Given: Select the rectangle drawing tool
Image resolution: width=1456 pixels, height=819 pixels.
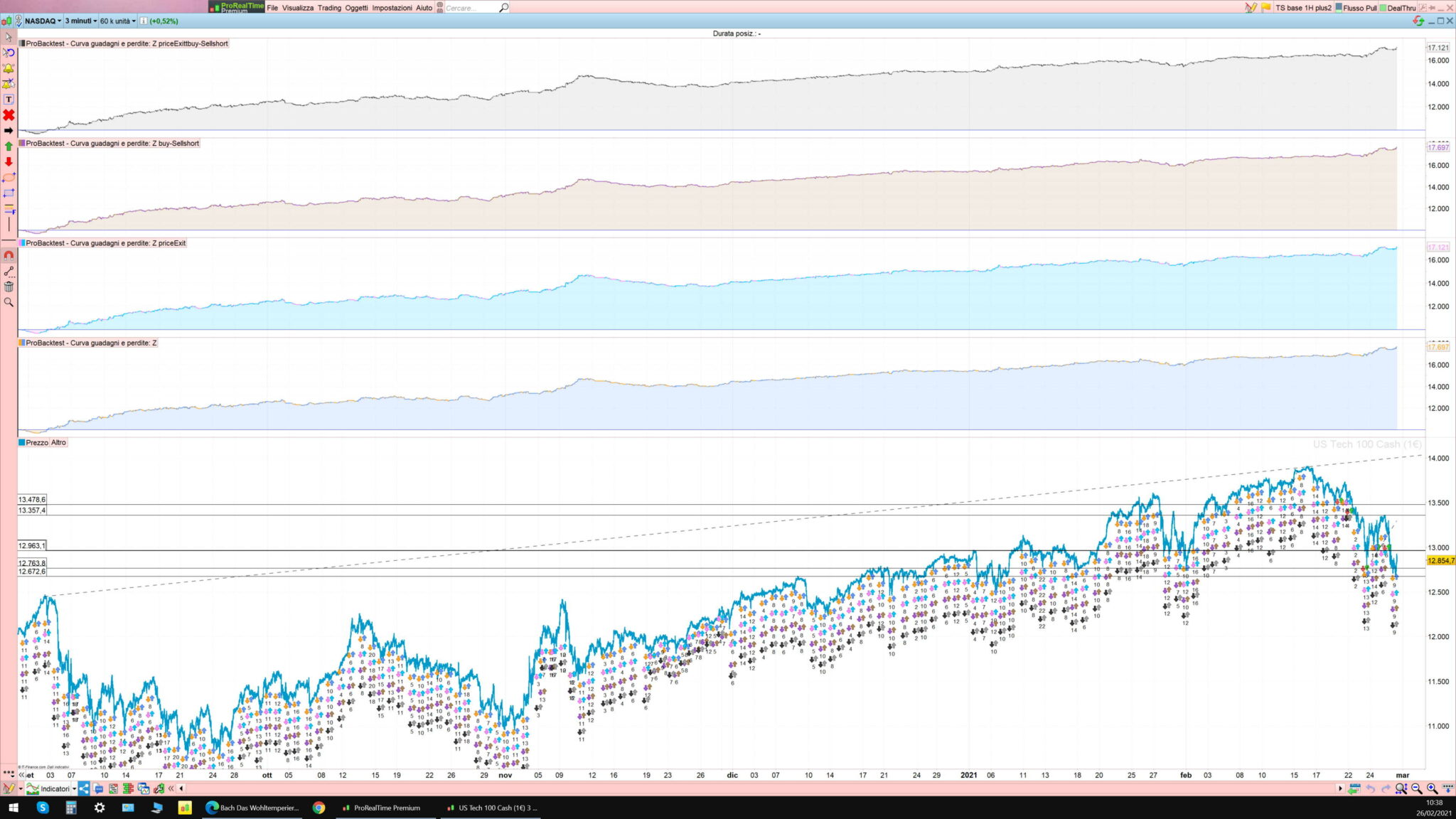Looking at the screenshot, I should (x=9, y=193).
